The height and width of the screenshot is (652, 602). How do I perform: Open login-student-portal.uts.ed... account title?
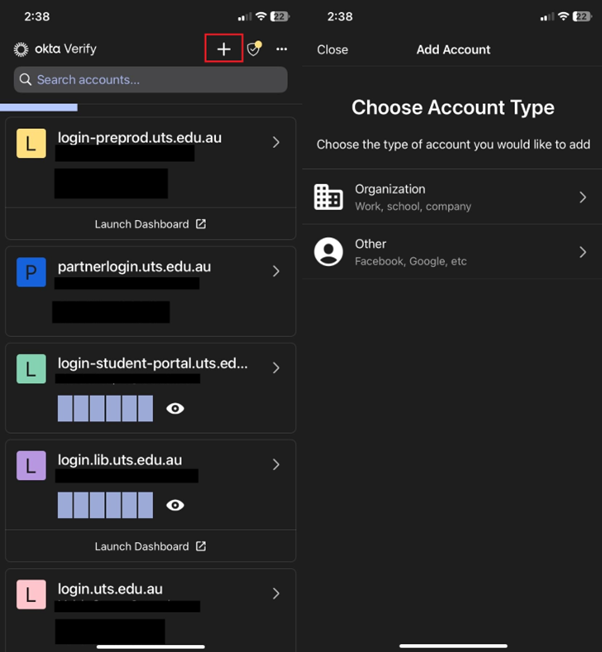pyautogui.click(x=153, y=363)
